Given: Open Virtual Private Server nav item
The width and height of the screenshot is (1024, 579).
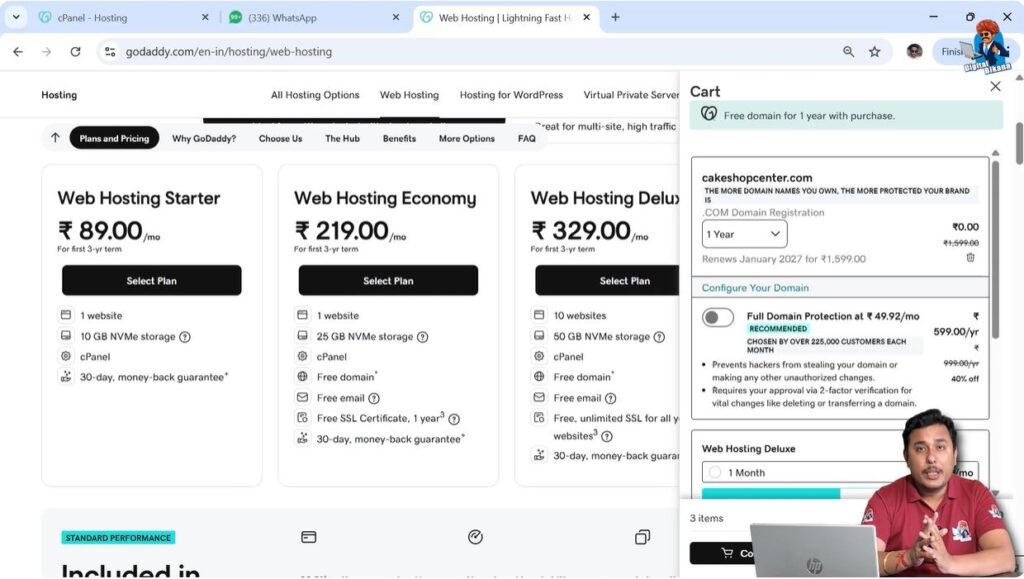Looking at the screenshot, I should click(x=632, y=95).
